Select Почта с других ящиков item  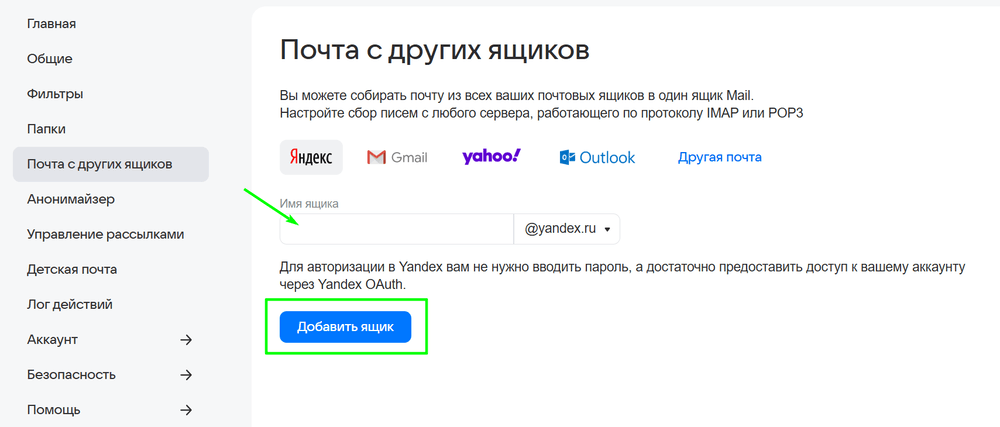pyautogui.click(x=100, y=164)
